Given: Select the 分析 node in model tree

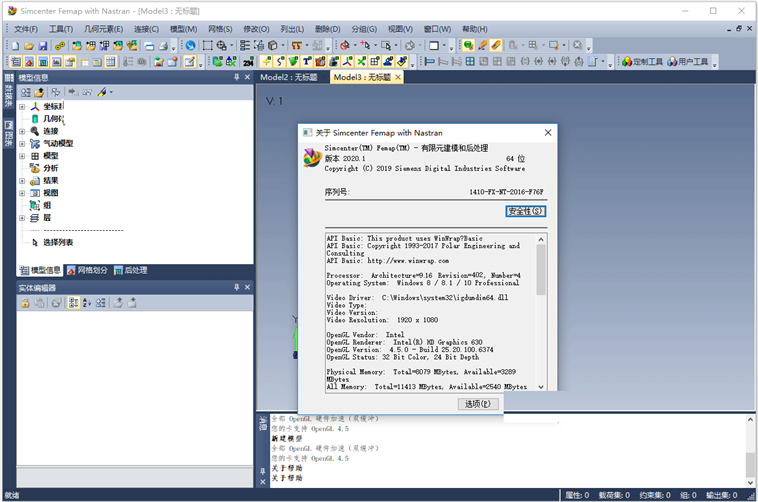Looking at the screenshot, I should click(50, 168).
